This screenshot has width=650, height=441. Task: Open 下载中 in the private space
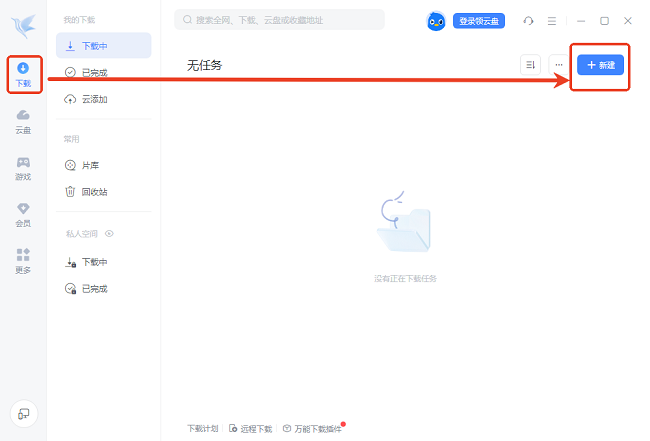point(104,262)
